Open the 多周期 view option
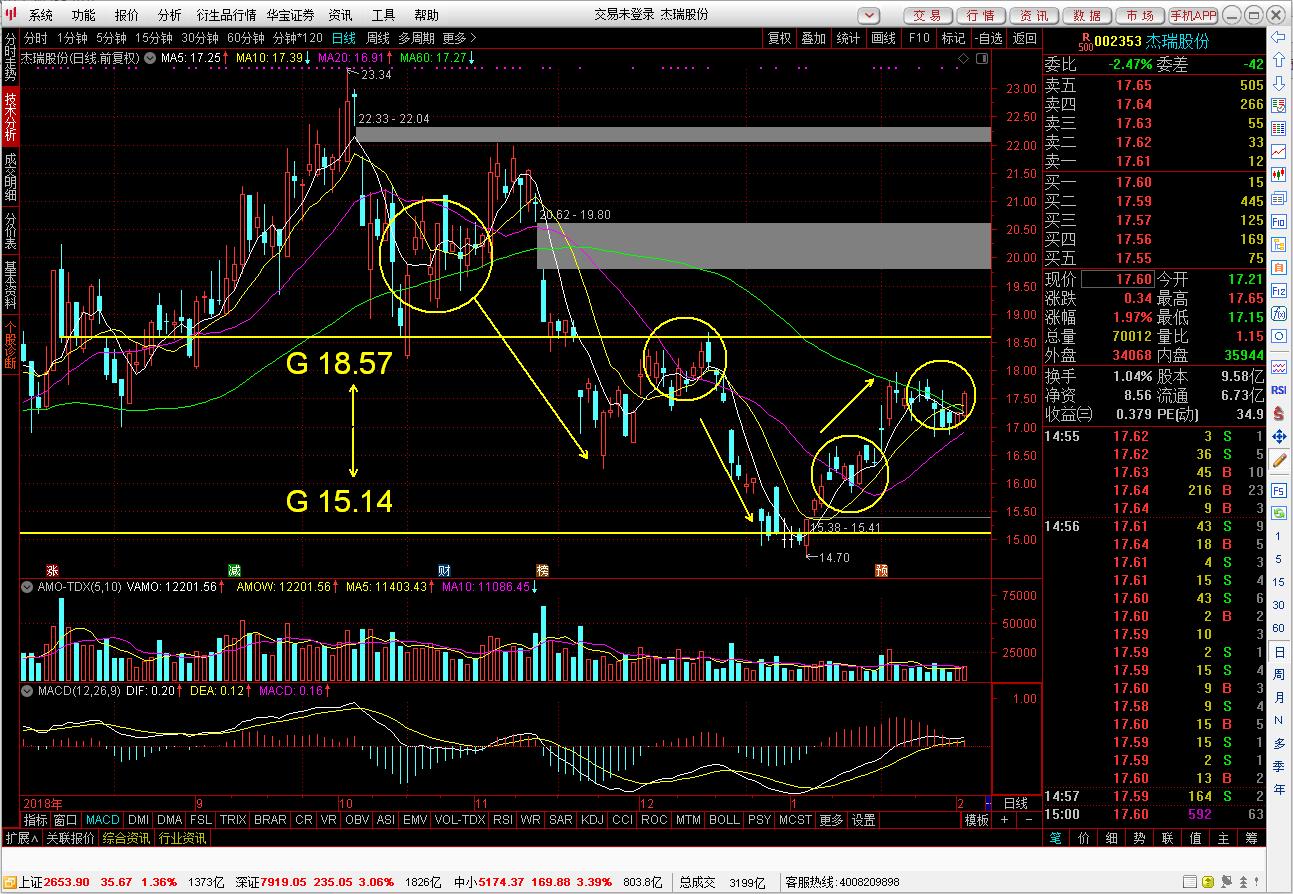 coord(416,38)
